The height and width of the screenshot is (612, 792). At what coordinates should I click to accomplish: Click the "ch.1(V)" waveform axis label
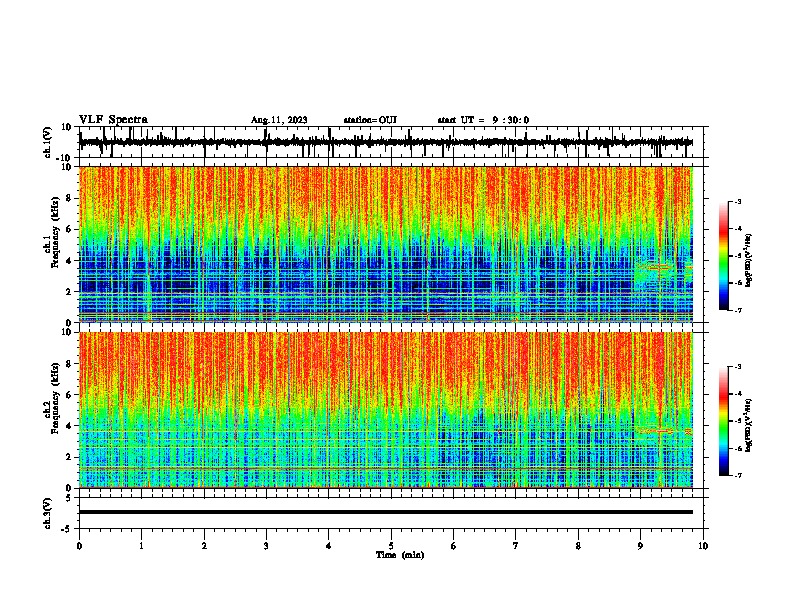48,142
